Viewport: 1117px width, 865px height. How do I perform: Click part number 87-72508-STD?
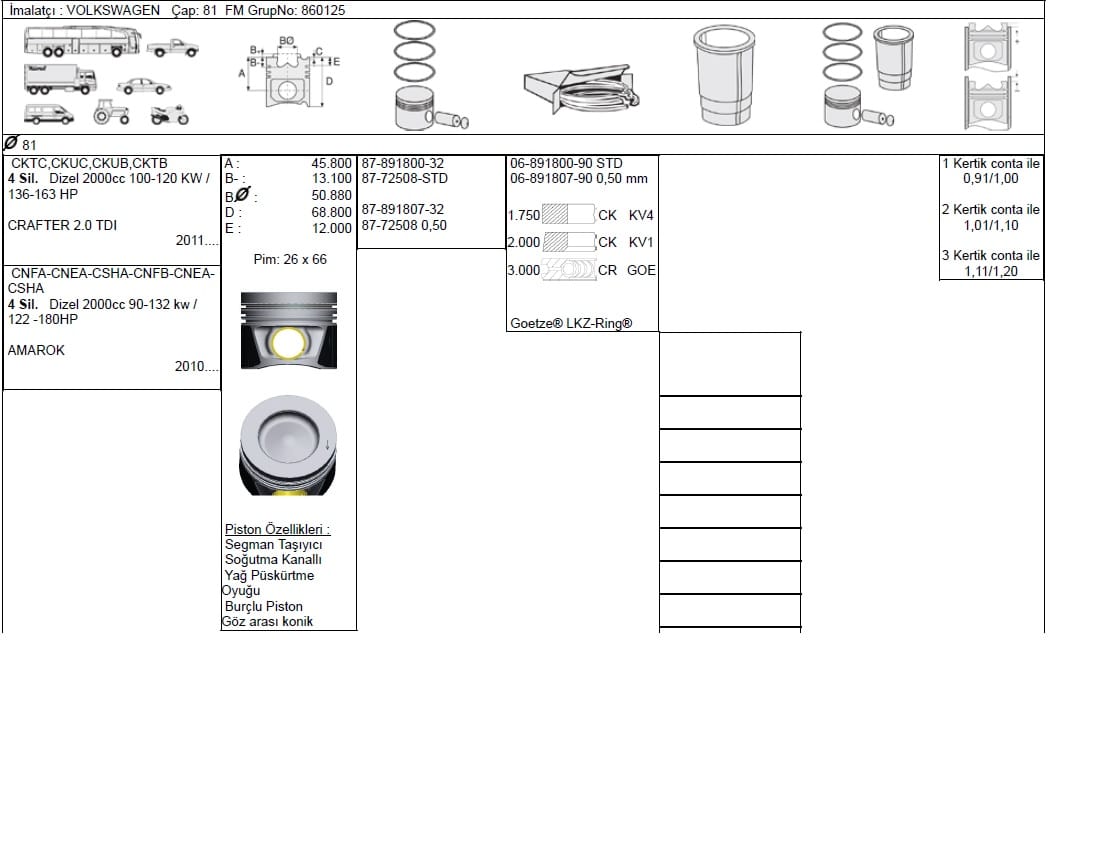click(x=405, y=178)
